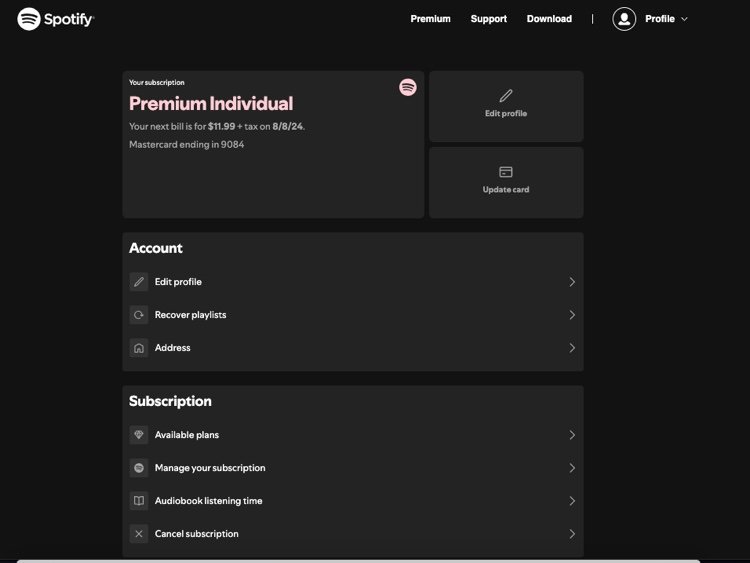Viewport: 750px width, 563px height.
Task: Click the Account section heading
Action: pos(155,248)
